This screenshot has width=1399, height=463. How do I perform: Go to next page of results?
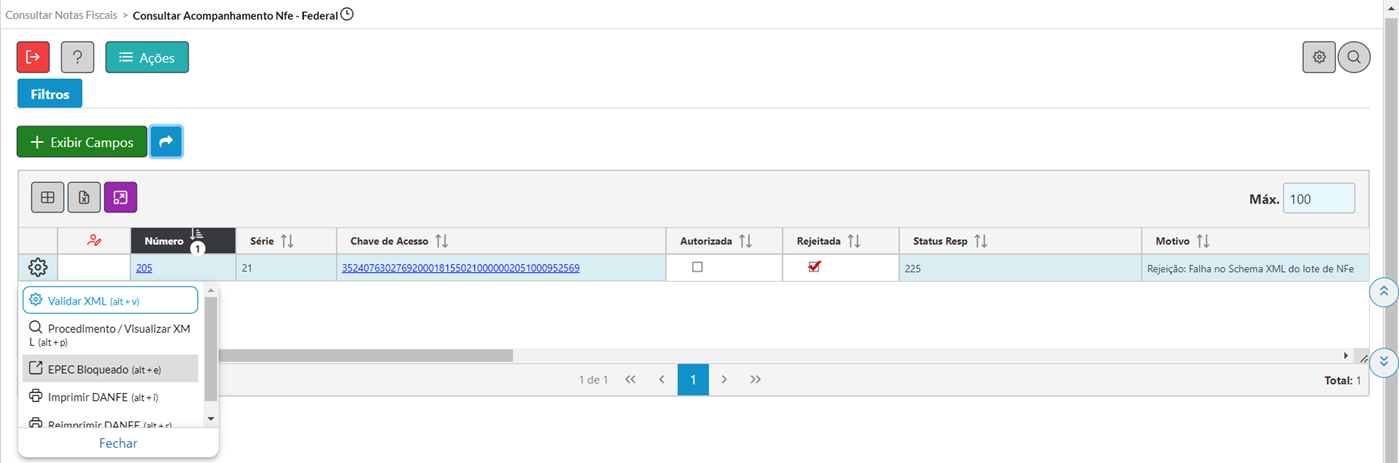point(724,380)
